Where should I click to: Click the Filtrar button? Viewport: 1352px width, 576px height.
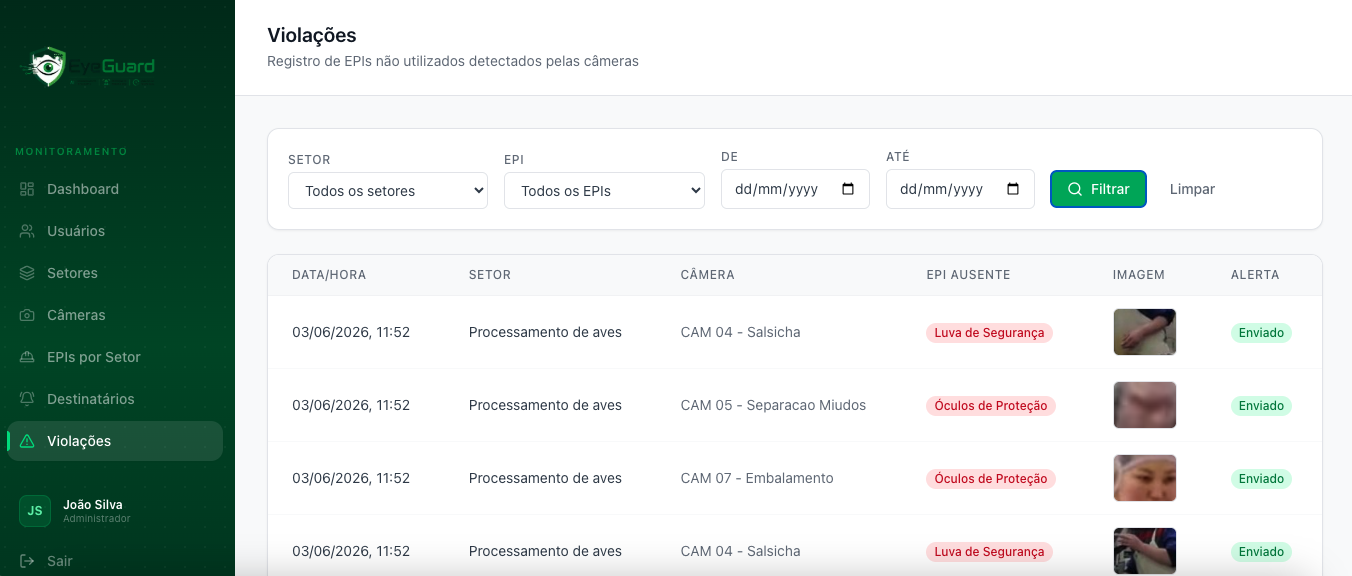tap(1098, 189)
